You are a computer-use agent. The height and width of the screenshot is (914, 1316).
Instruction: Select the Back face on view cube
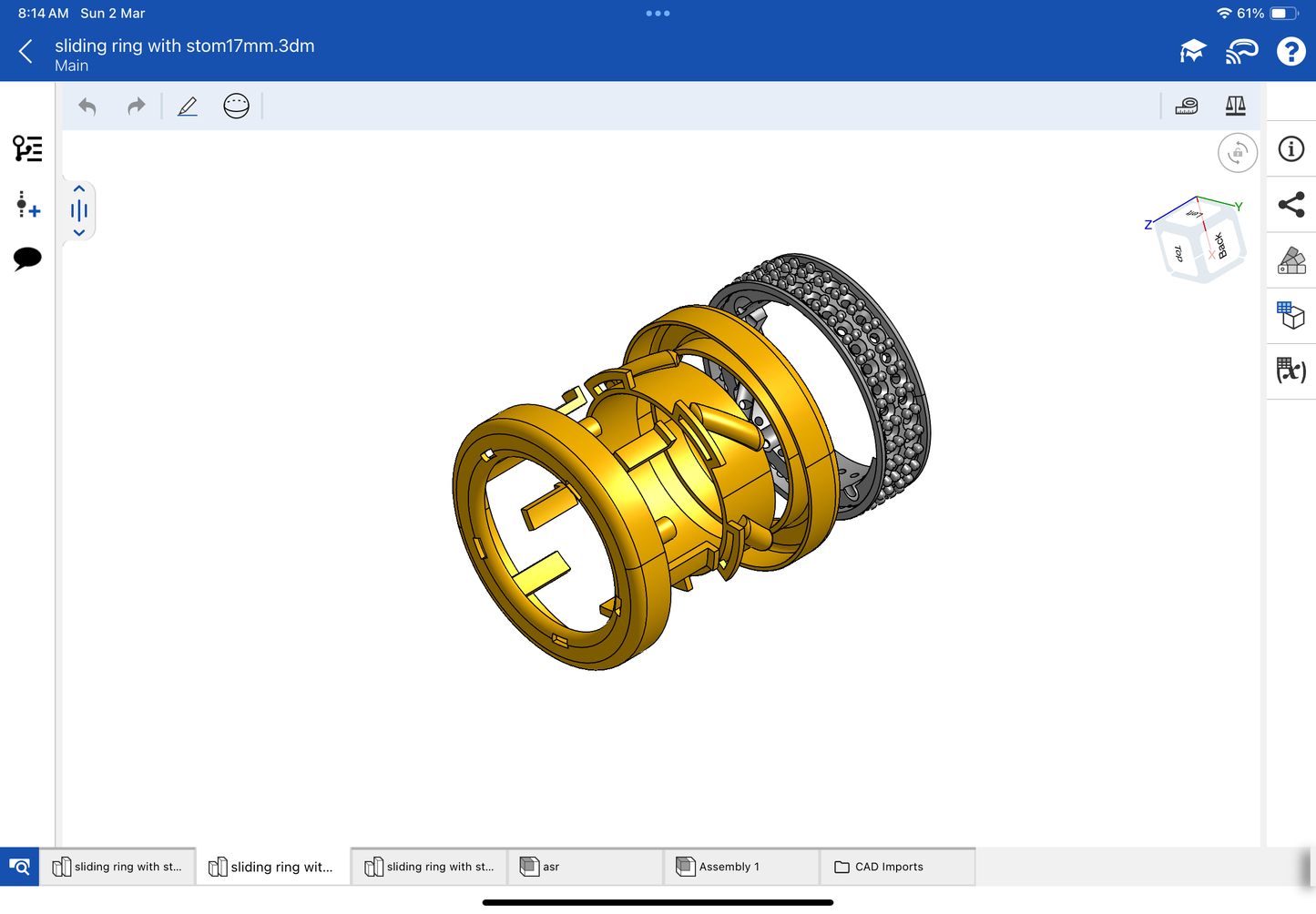(1220, 245)
